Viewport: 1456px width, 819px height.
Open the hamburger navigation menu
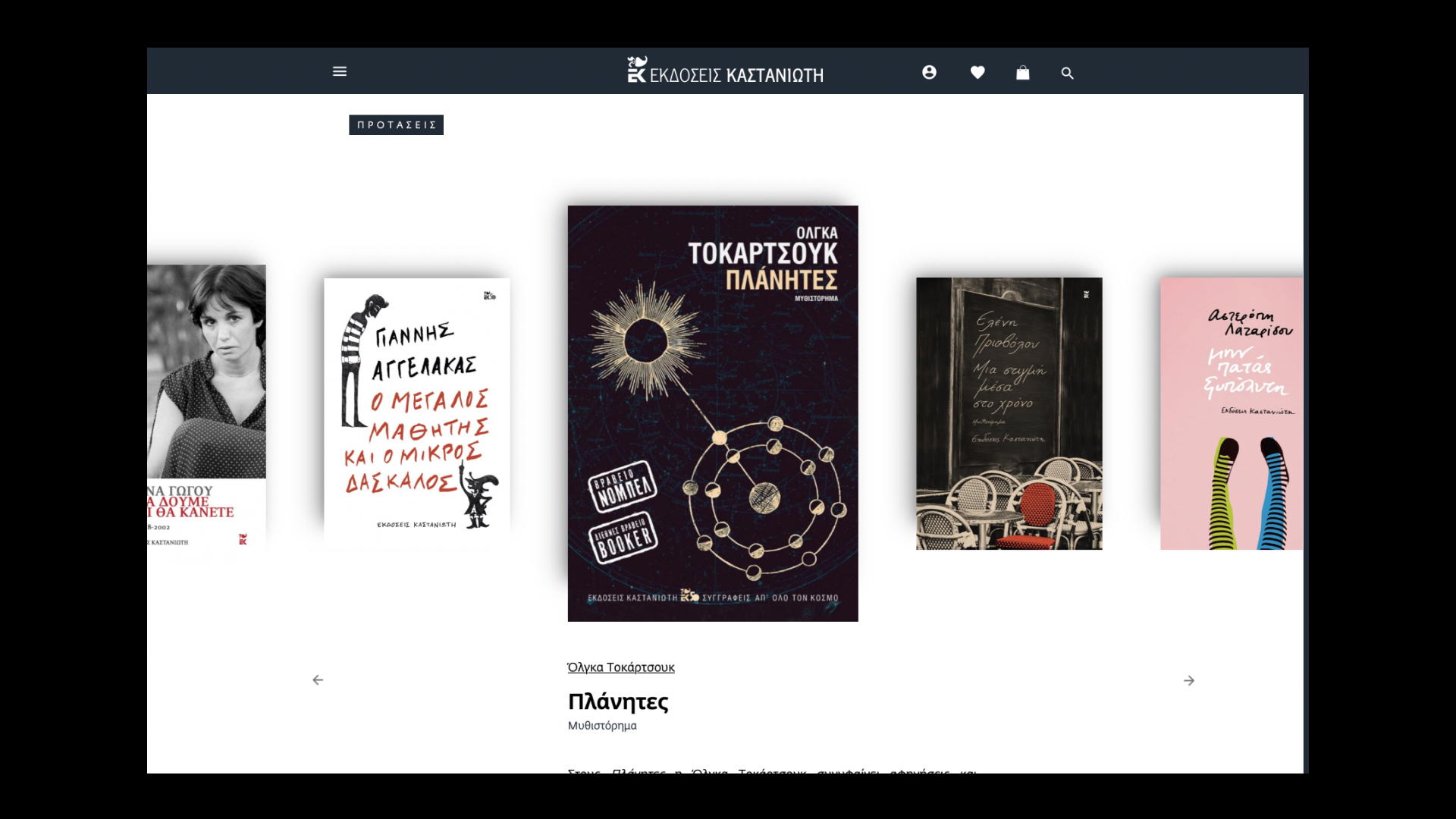coord(340,71)
